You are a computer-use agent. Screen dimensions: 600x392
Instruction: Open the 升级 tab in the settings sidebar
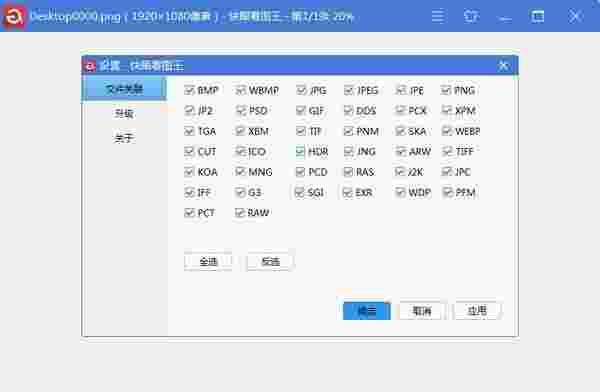click(124, 113)
